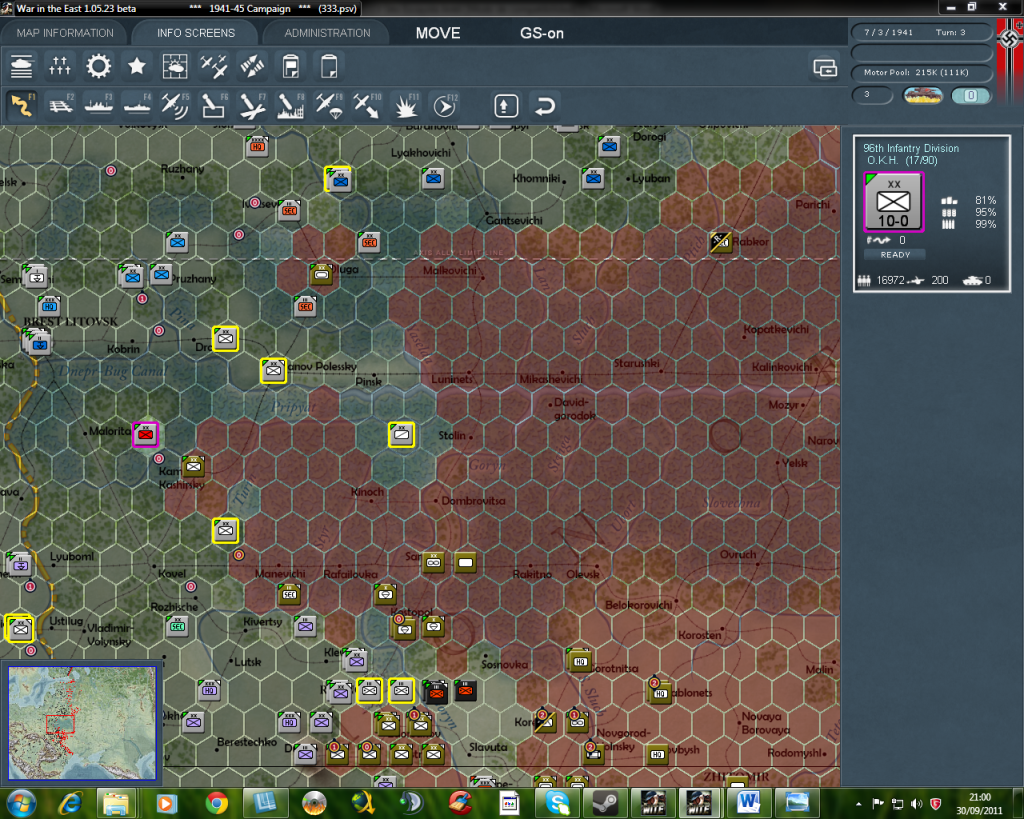Viewport: 1024px width, 819px height.
Task: Open Steam from the taskbar
Action: point(605,803)
